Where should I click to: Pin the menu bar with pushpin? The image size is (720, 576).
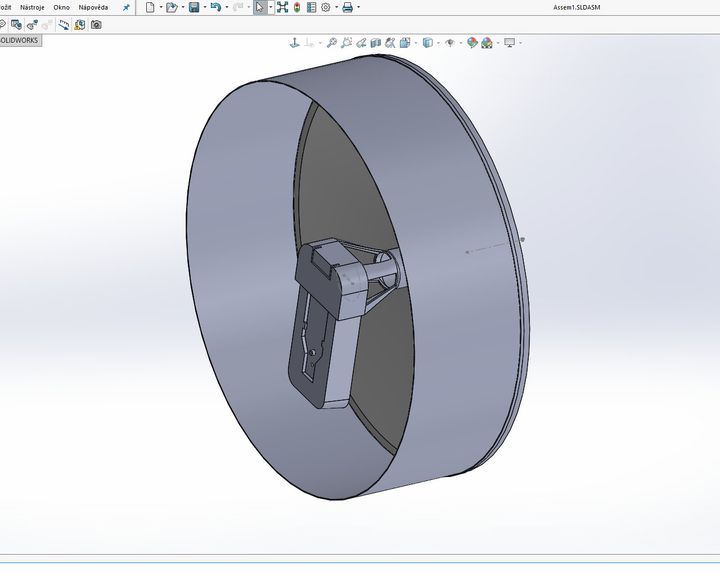(x=126, y=7)
